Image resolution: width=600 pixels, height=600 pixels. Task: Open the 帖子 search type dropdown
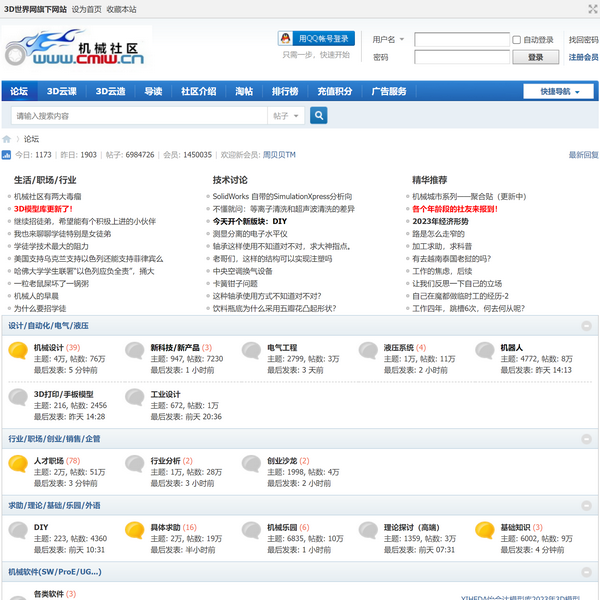285,116
